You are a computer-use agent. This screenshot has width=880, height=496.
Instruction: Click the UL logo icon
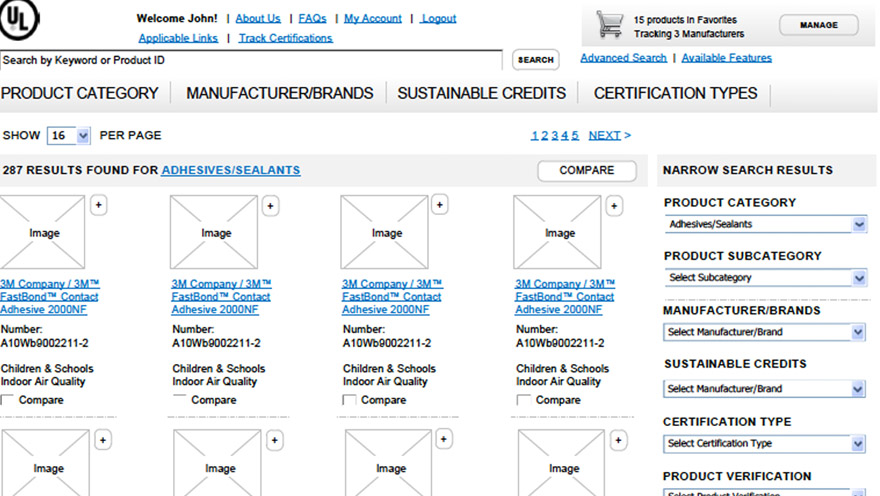pos(20,24)
